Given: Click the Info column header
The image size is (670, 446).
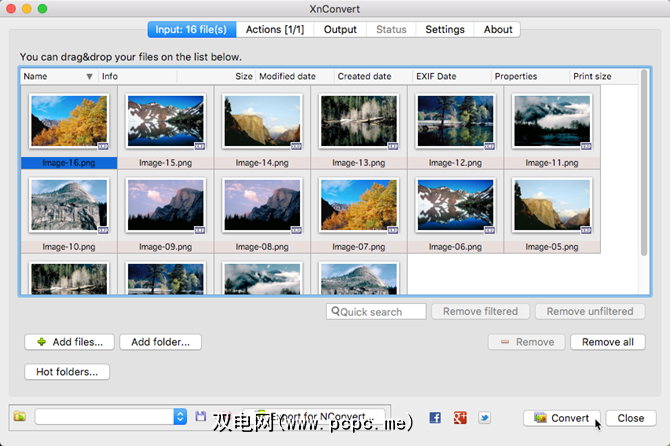Looking at the screenshot, I should (x=138, y=76).
